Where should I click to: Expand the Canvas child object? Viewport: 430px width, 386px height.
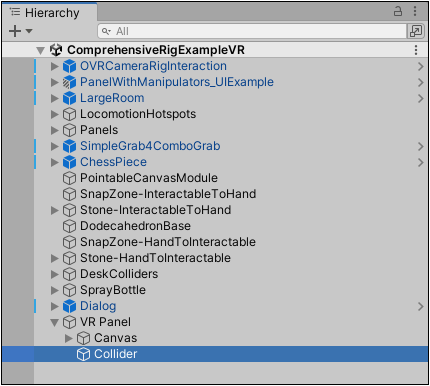pos(69,338)
